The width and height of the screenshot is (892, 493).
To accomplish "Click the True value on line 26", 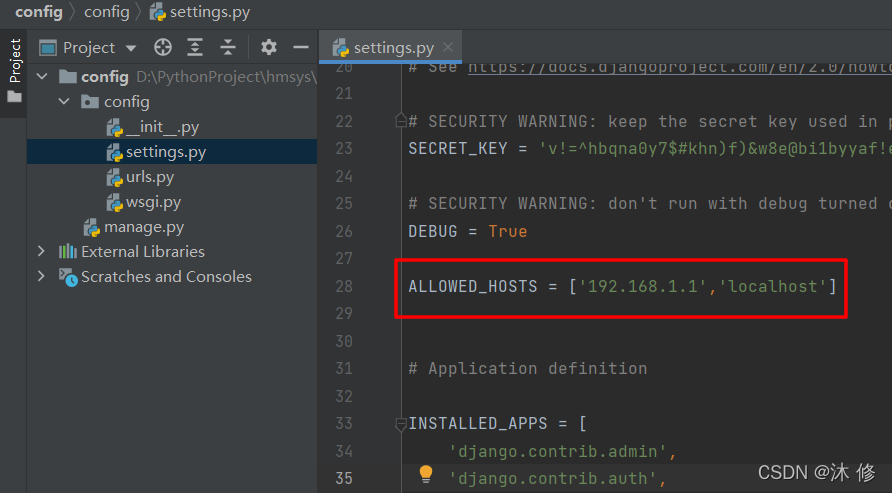I will [x=507, y=231].
